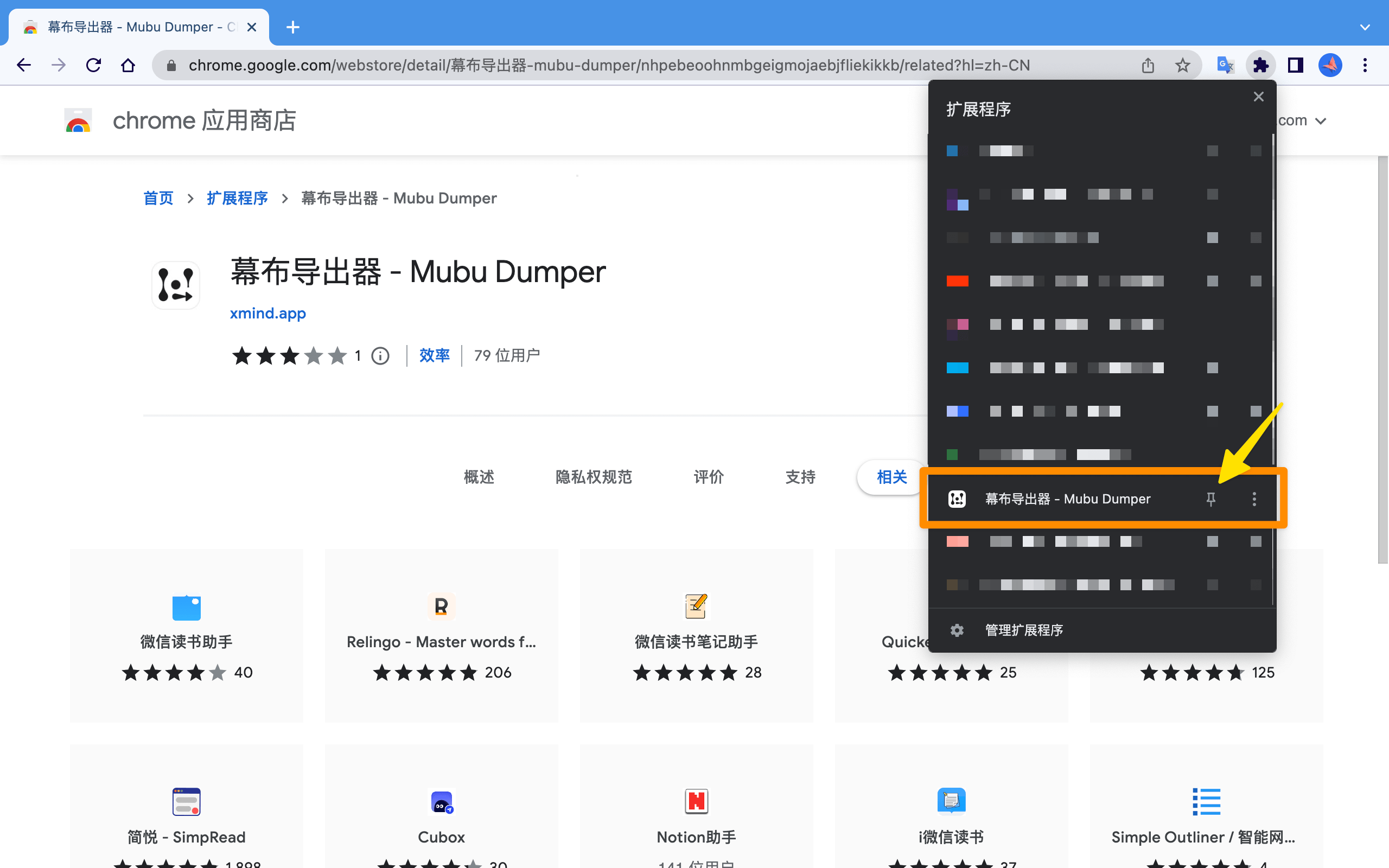Click the share page icon in address bar
The image size is (1389, 868).
click(1148, 65)
